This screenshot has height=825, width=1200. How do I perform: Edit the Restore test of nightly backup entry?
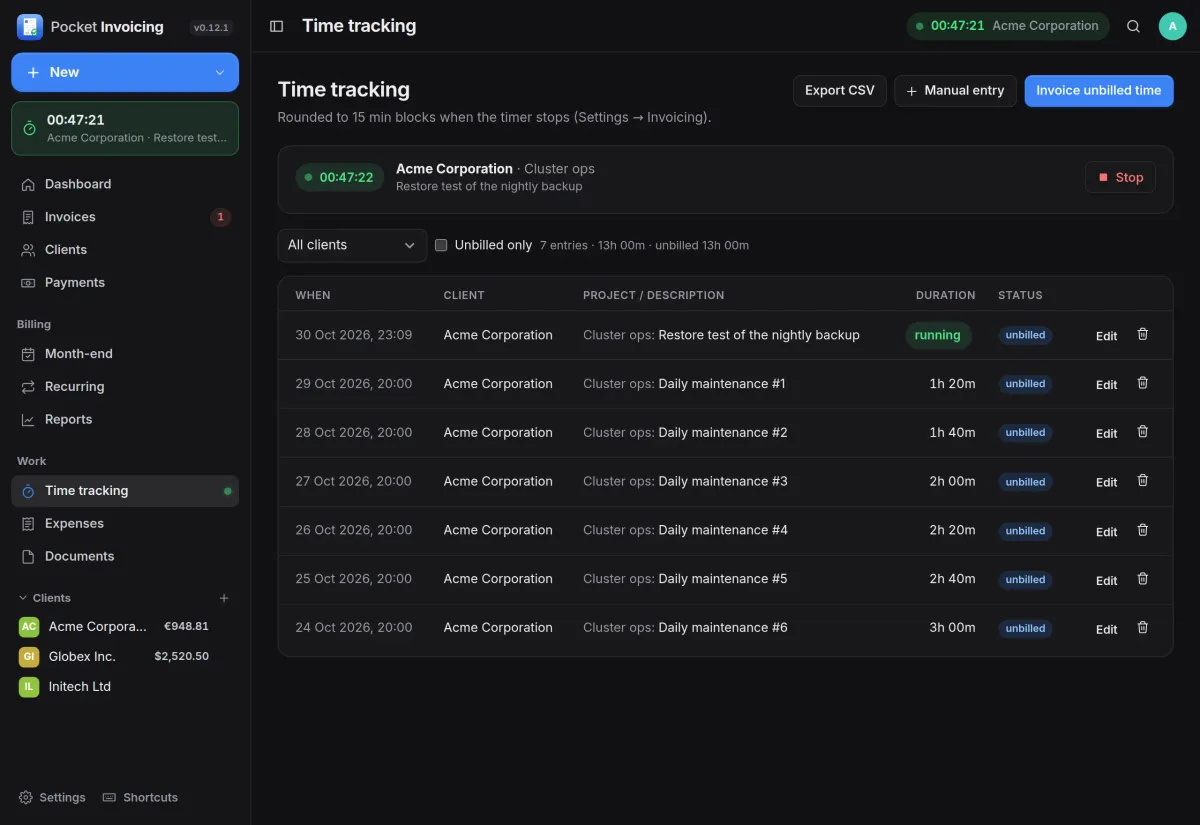(x=1106, y=336)
